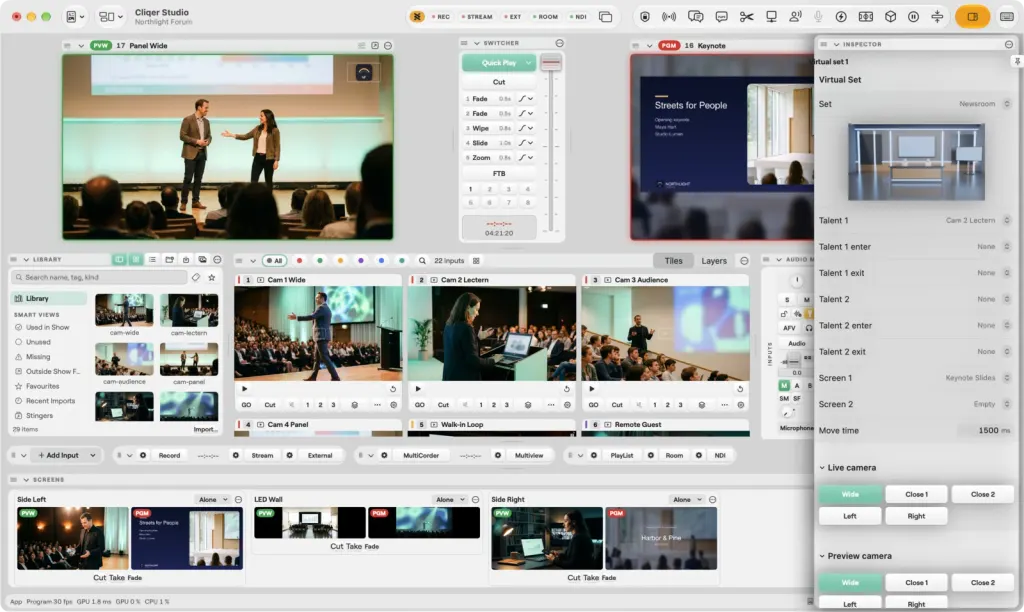The width and height of the screenshot is (1024, 612).
Task: Select the cam-lectern library thumbnail
Action: pyautogui.click(x=189, y=310)
